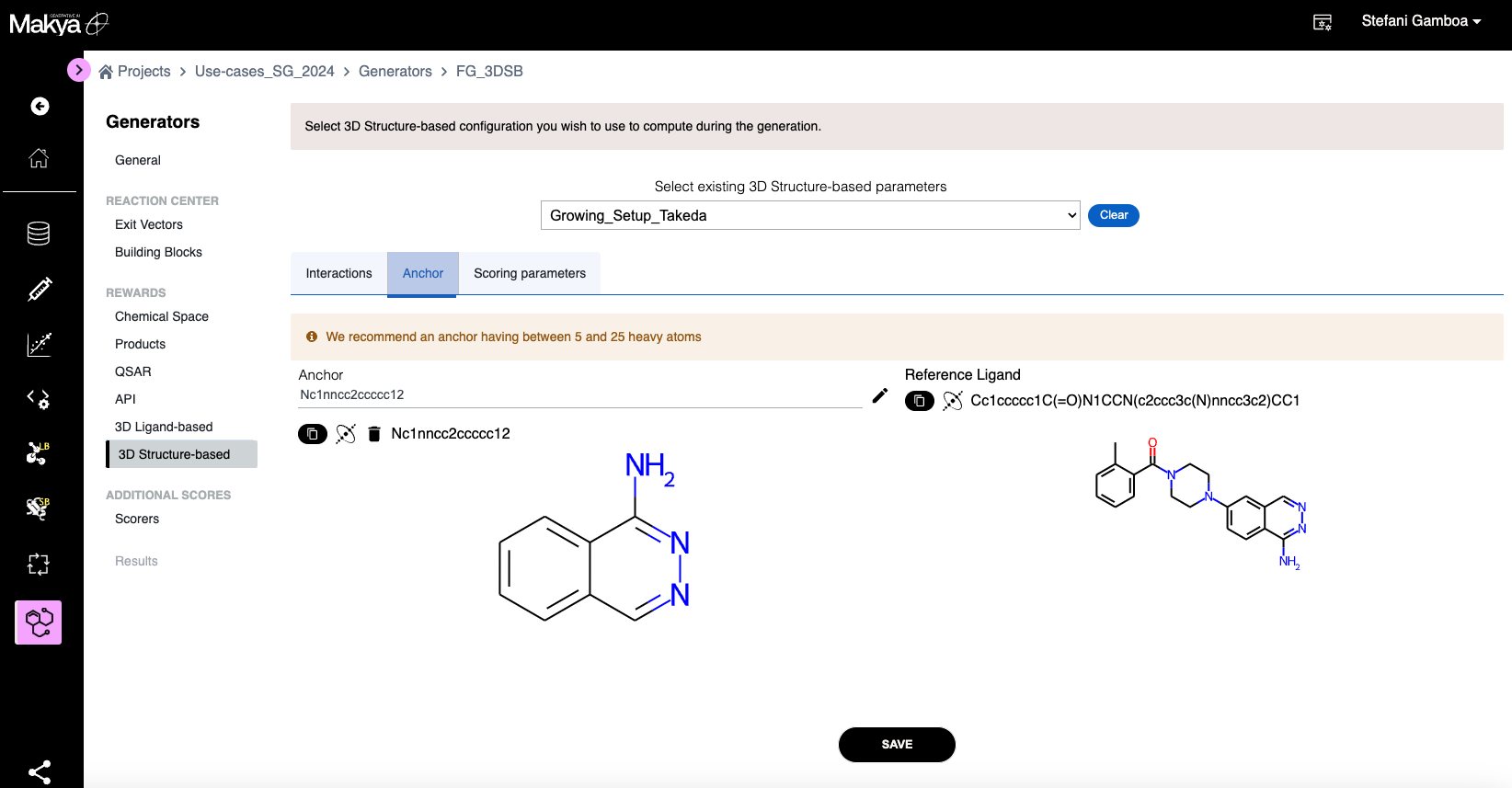Click the Anchor SMILES input field

tap(579, 395)
